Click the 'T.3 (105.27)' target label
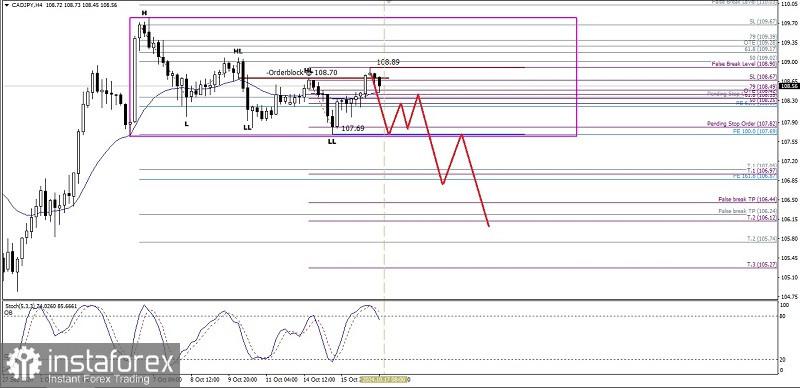The image size is (800, 388). click(x=762, y=265)
